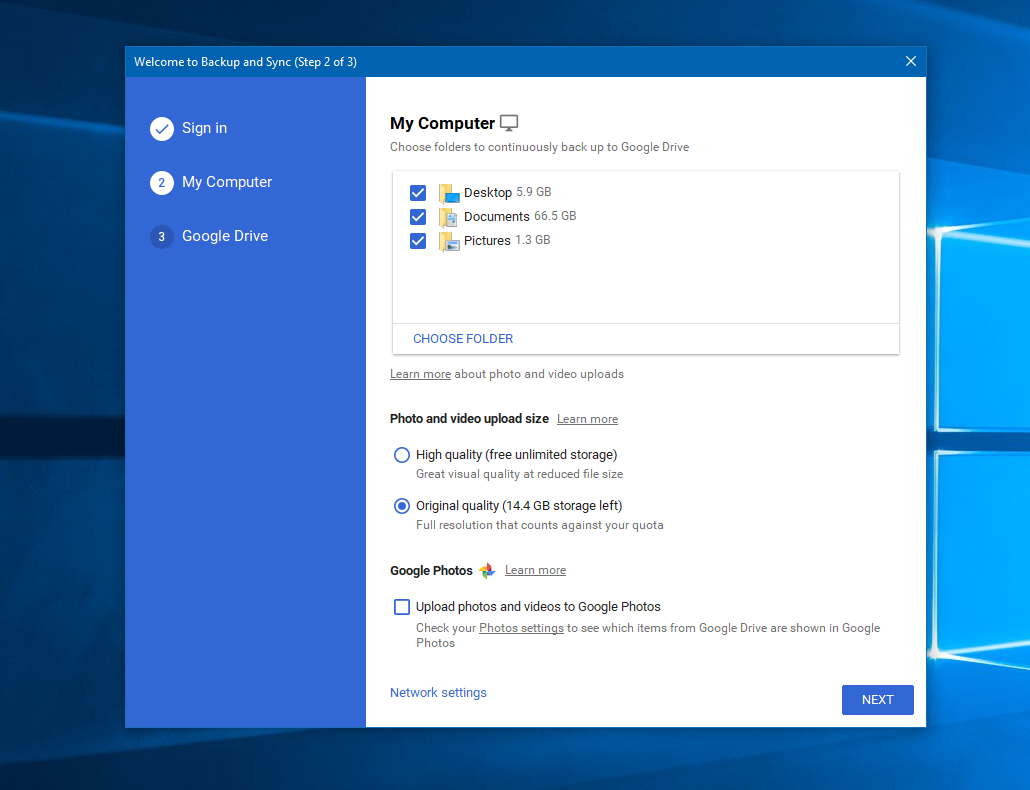1030x790 pixels.
Task: Click 'Photo and video upload size' heading
Action: point(469,418)
